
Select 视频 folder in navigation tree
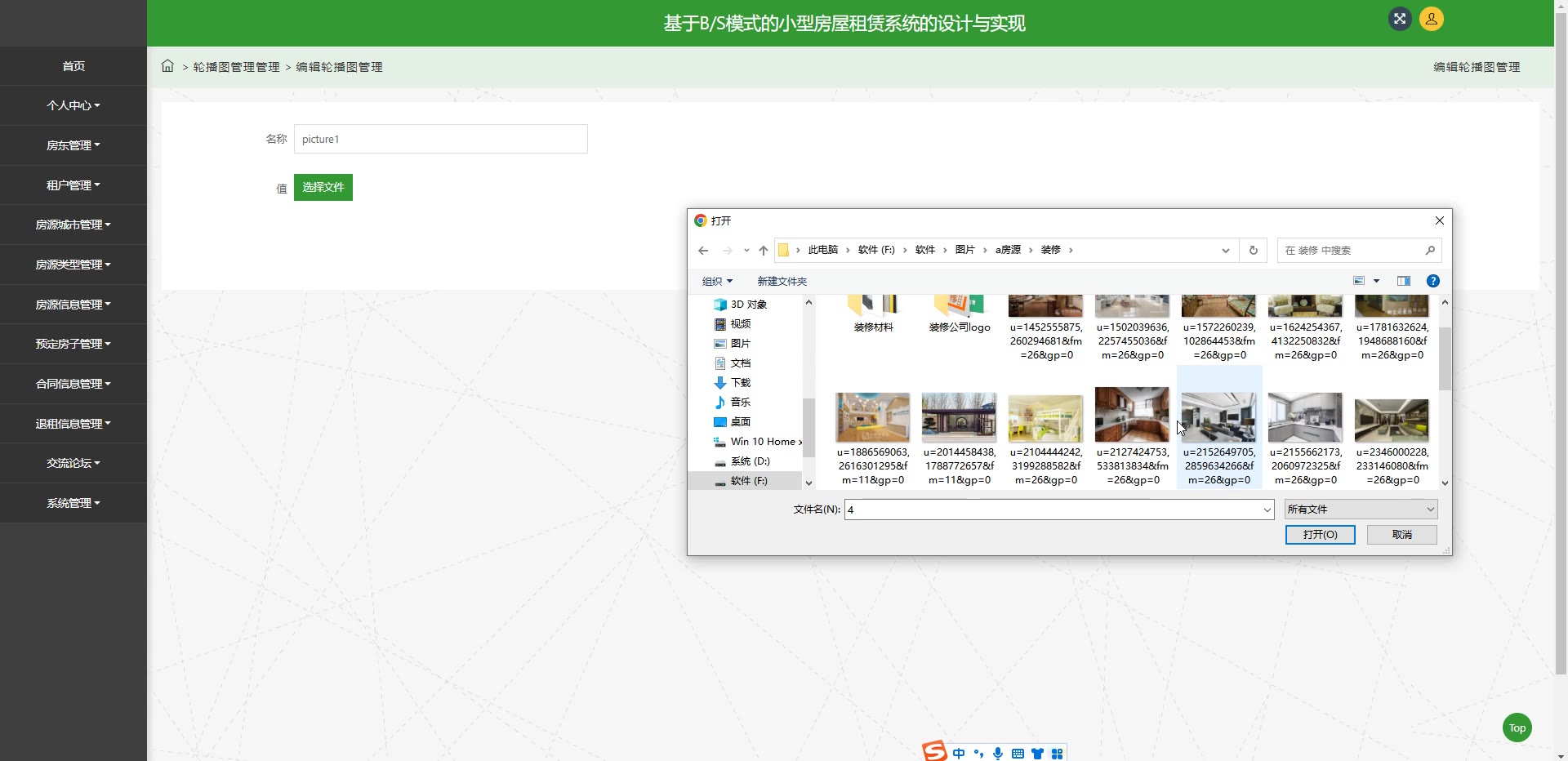pos(733,324)
